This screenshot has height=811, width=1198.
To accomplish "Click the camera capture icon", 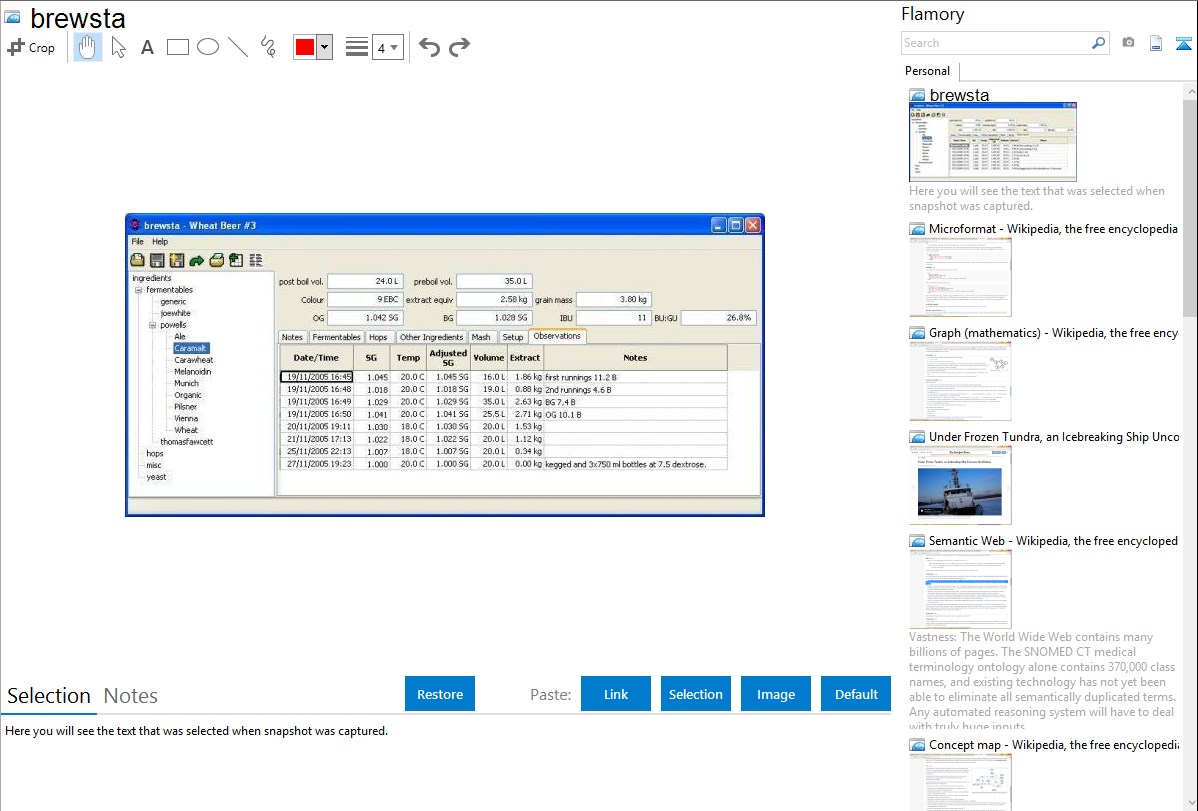I will click(1128, 43).
